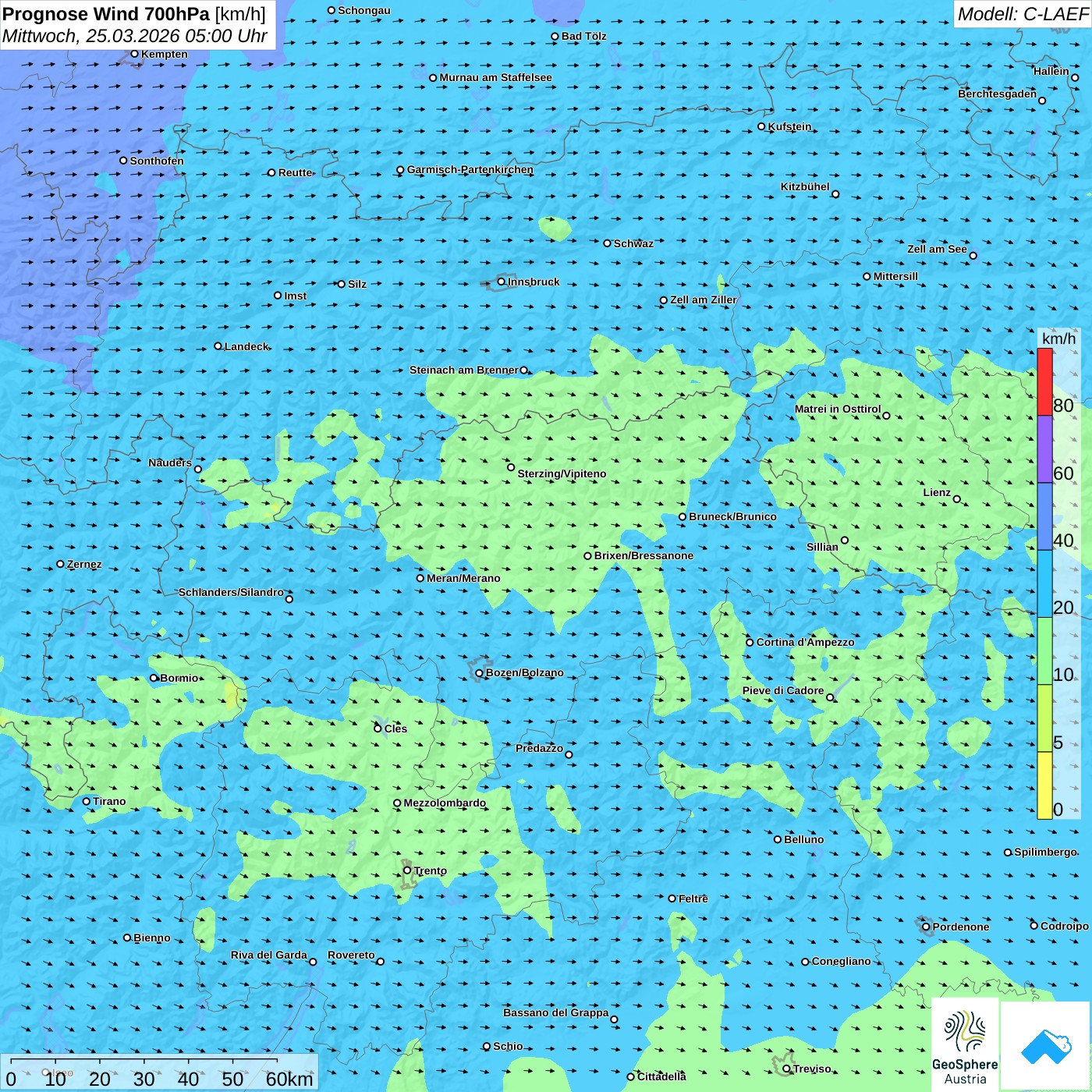The width and height of the screenshot is (1092, 1092).
Task: Click the purple 60 km/h legend color
Action: click(x=1044, y=449)
